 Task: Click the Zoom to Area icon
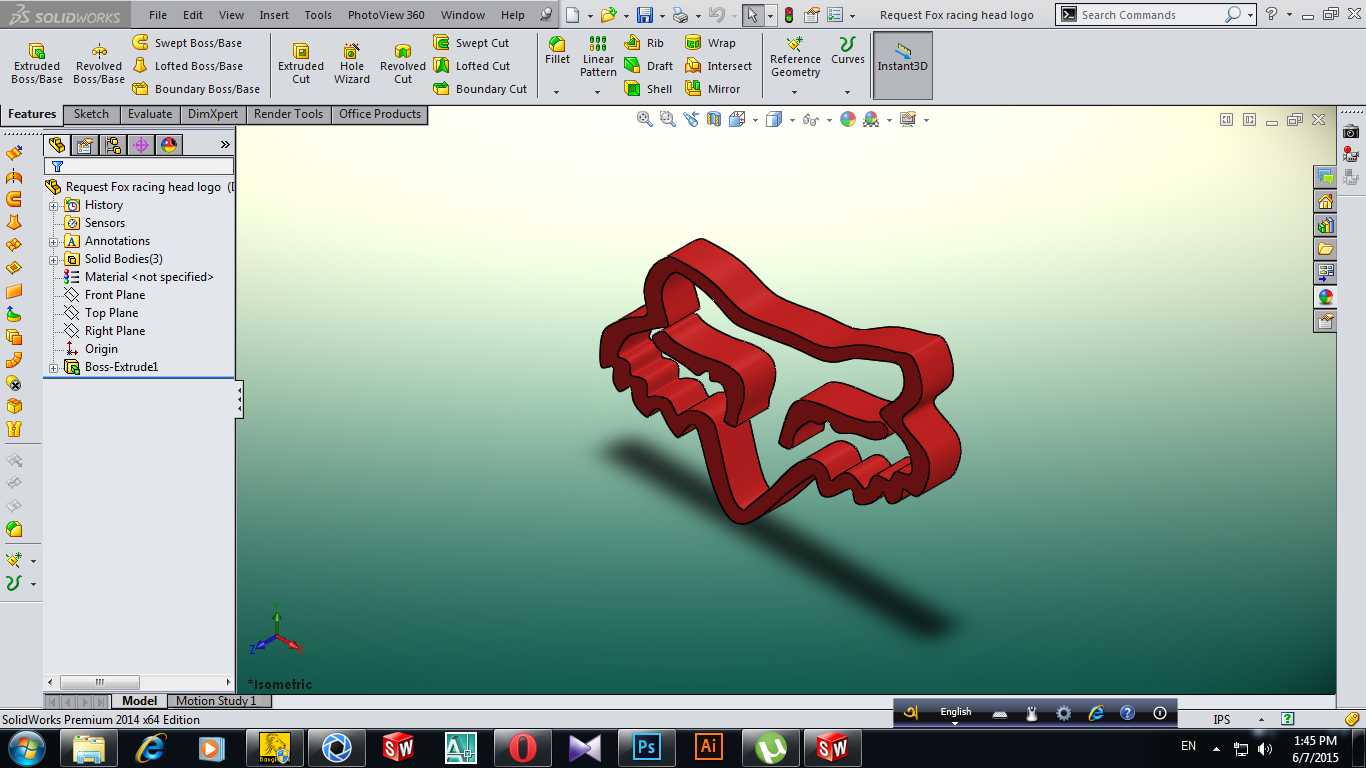[668, 119]
